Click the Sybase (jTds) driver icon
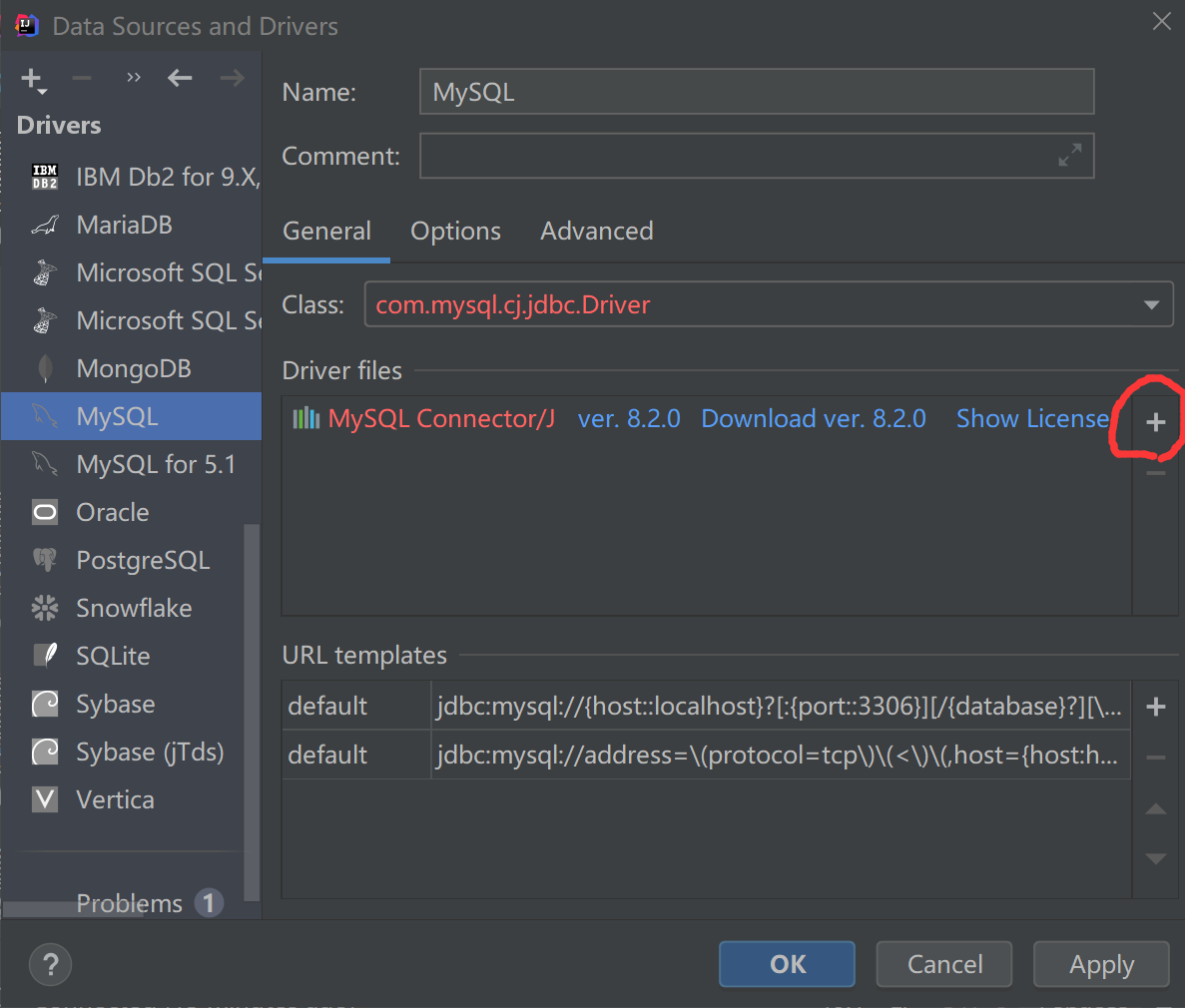 coord(45,752)
